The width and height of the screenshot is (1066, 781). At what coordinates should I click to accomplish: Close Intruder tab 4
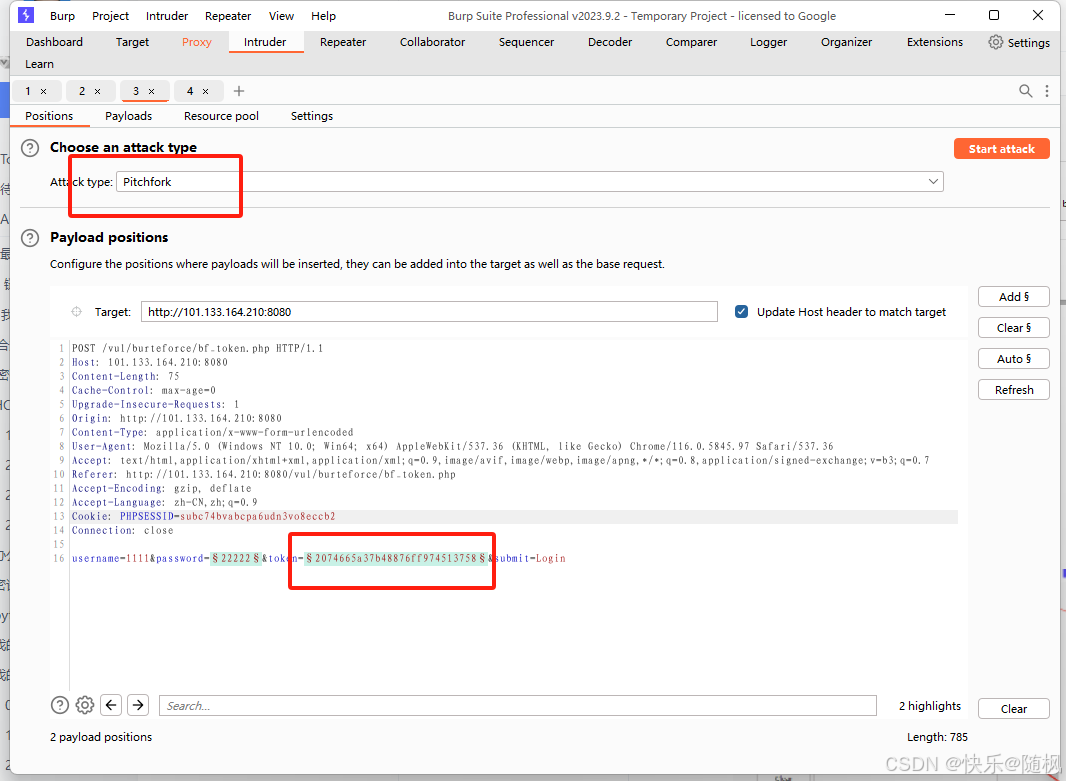tap(205, 91)
